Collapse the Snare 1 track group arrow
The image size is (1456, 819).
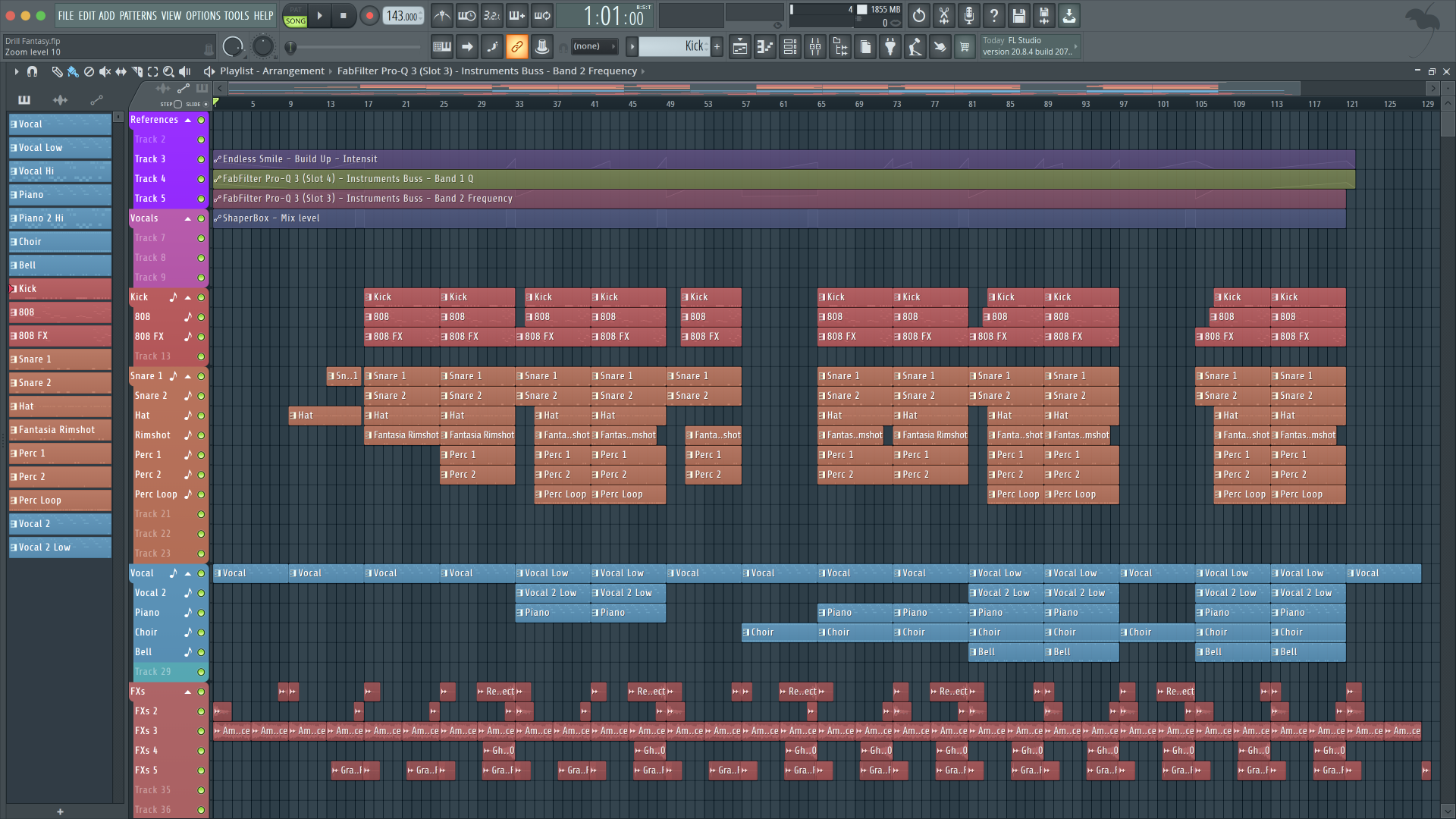pos(187,376)
